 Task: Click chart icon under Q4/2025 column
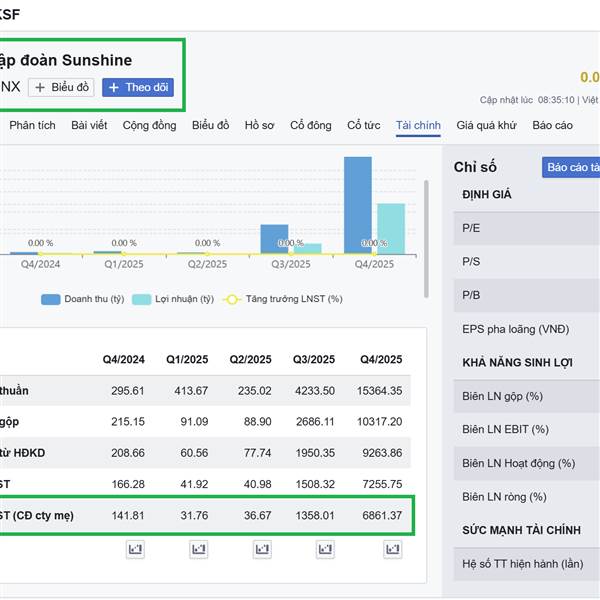click(x=389, y=549)
